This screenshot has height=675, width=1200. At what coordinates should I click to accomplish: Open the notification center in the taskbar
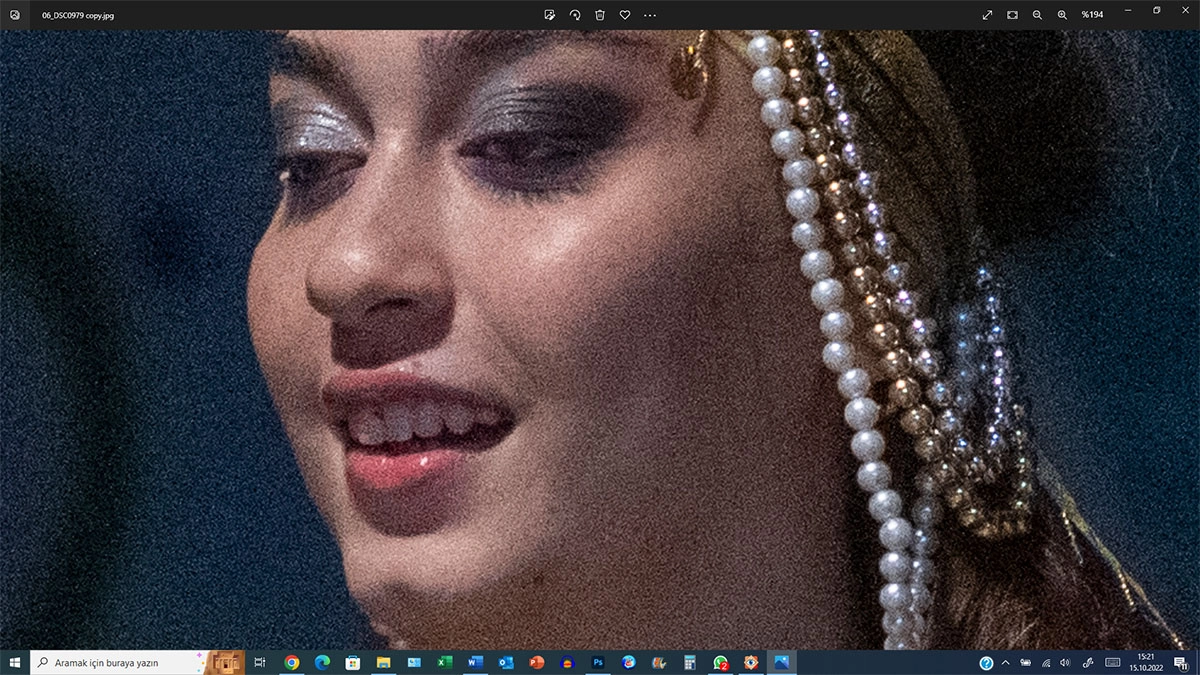(1180, 662)
